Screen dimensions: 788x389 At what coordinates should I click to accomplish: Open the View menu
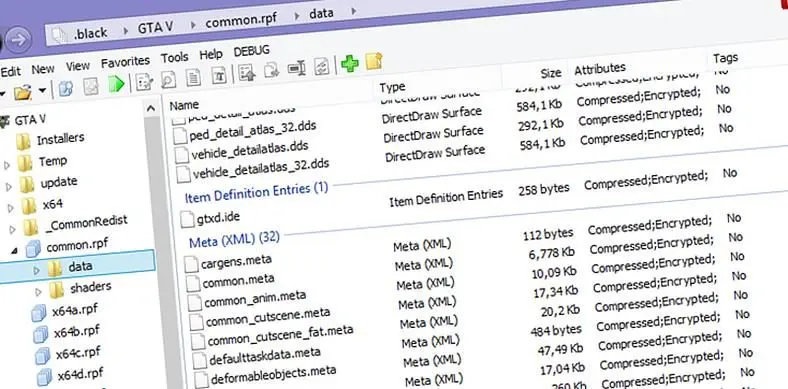(77, 65)
